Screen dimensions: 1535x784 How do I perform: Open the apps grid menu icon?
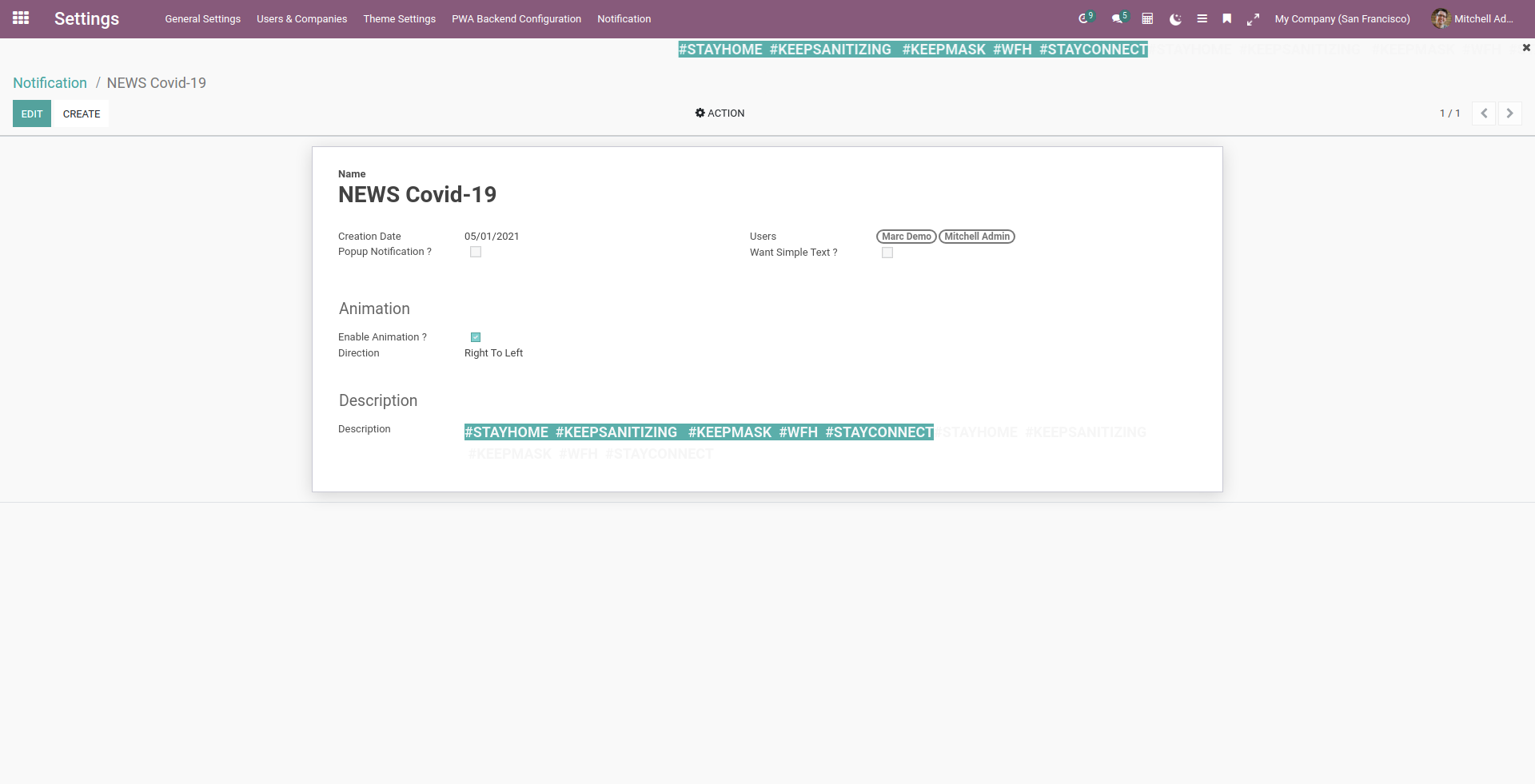click(x=21, y=18)
